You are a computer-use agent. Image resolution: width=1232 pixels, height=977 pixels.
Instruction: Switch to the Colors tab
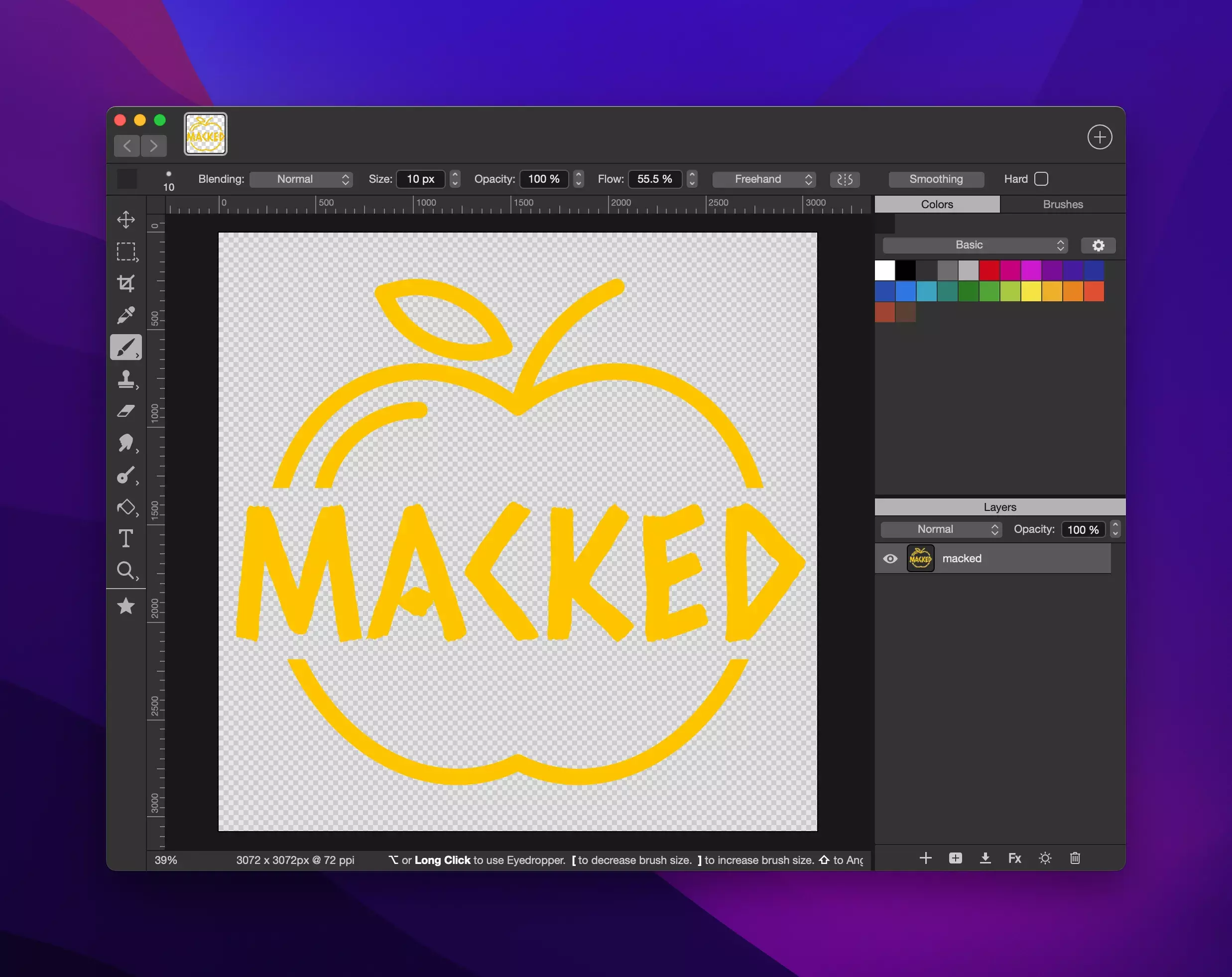[937, 205]
